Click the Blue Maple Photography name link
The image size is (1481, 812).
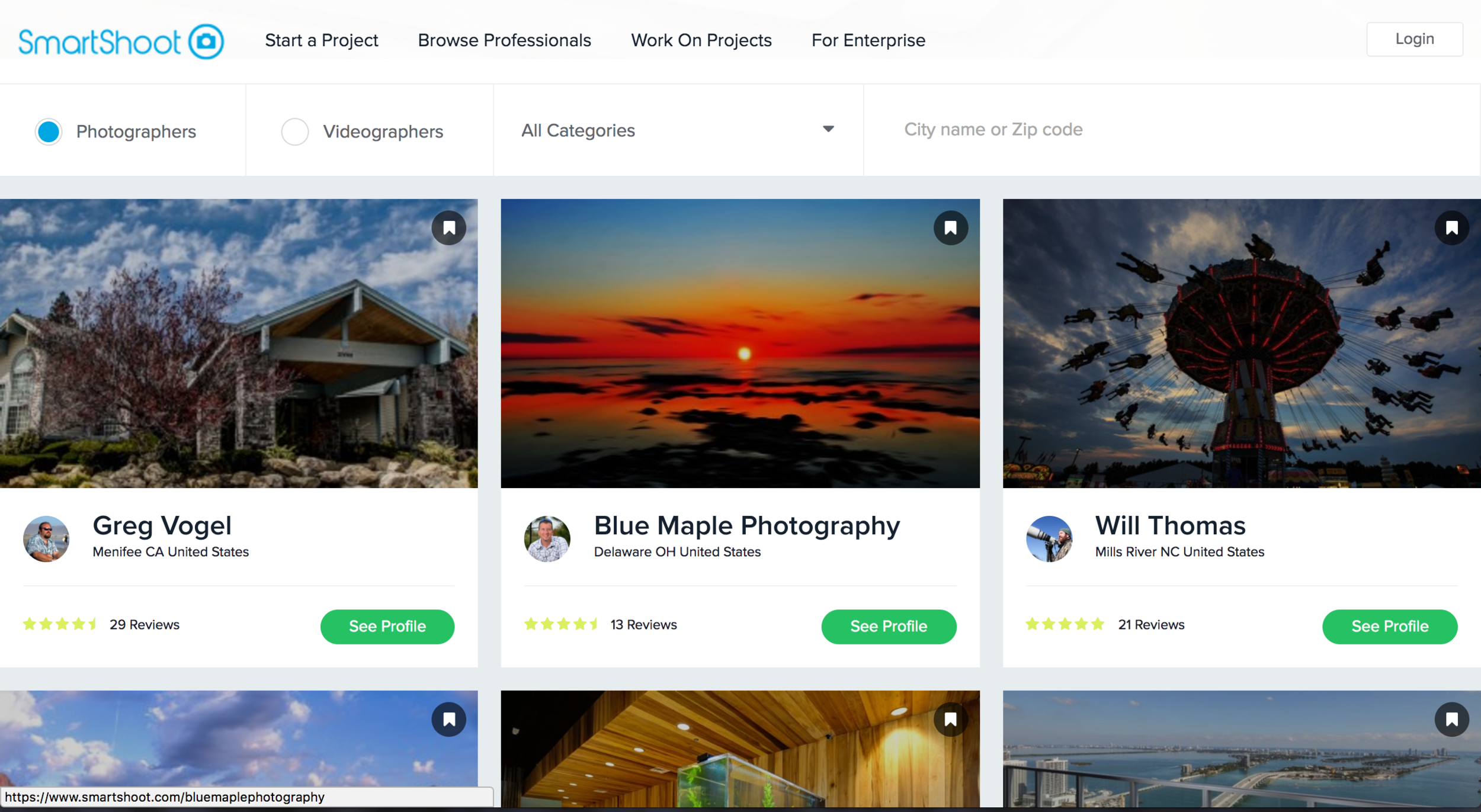(747, 526)
